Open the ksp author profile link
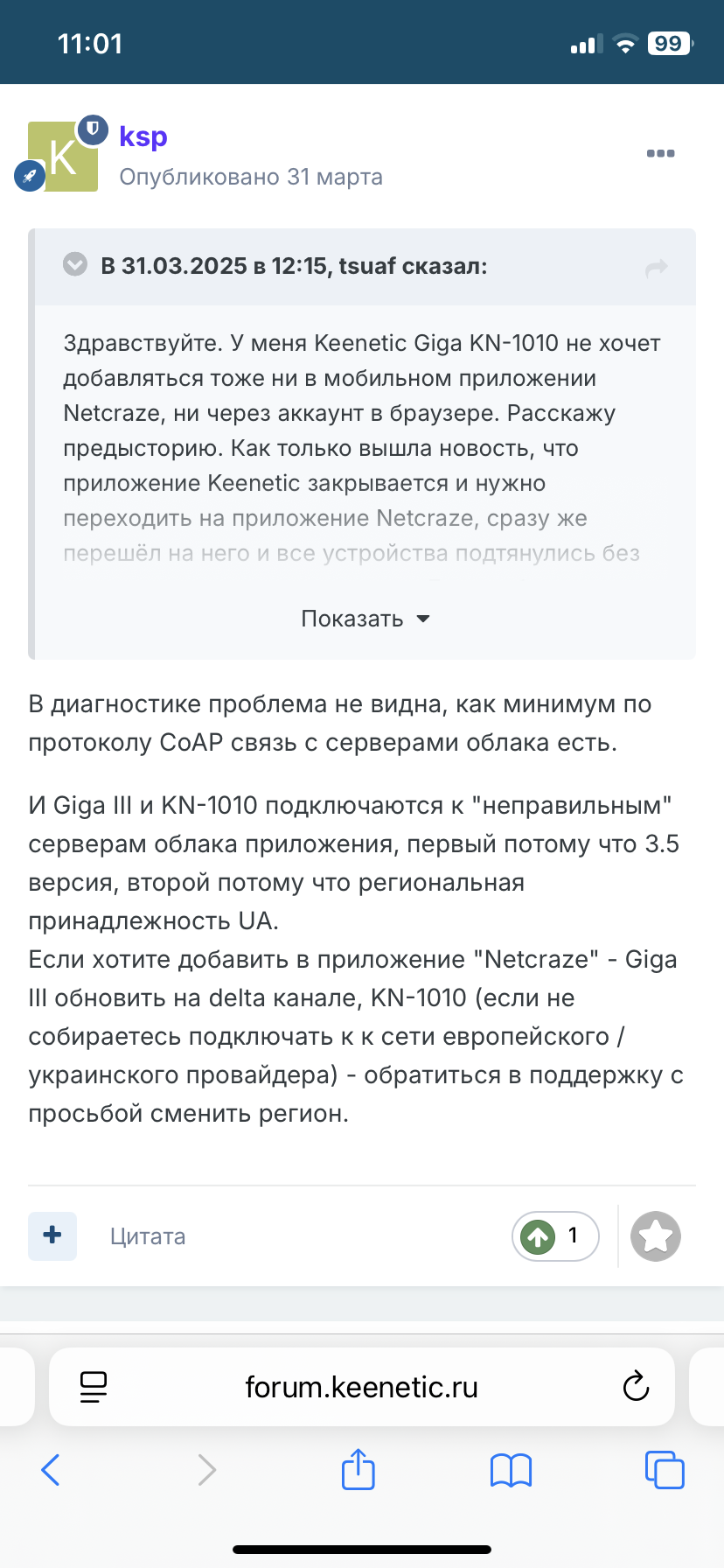This screenshot has height=1568, width=724. (x=143, y=136)
